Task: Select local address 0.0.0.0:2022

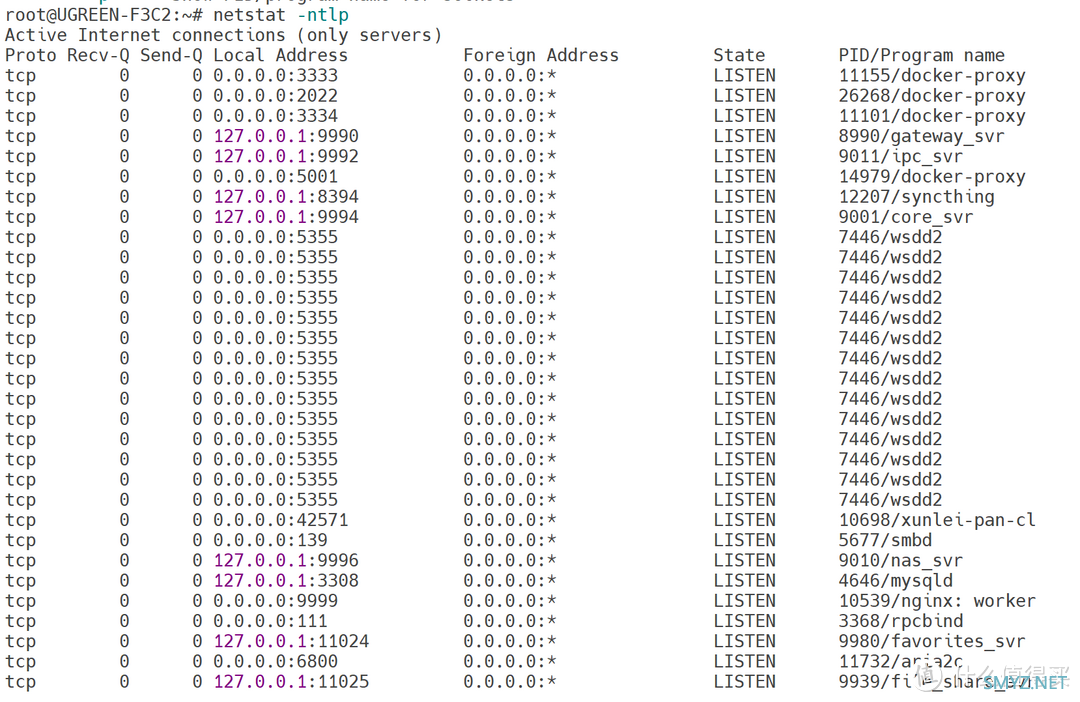Action: [276, 95]
